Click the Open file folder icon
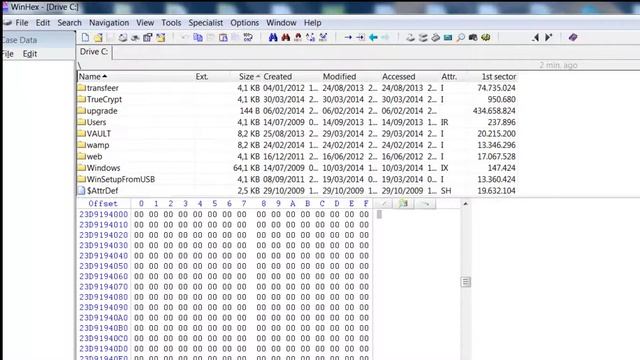 [x=98, y=38]
